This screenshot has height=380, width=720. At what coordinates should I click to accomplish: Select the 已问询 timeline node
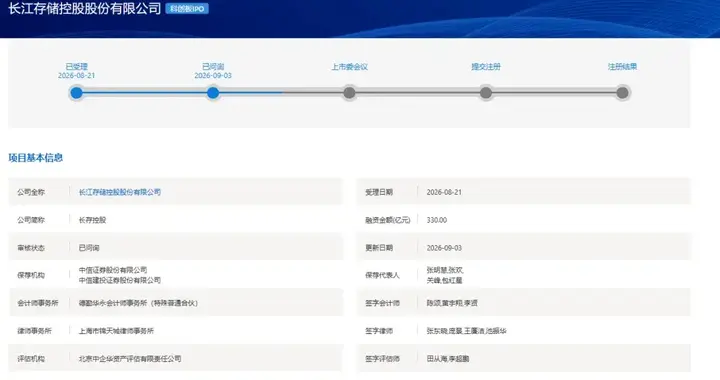click(213, 93)
